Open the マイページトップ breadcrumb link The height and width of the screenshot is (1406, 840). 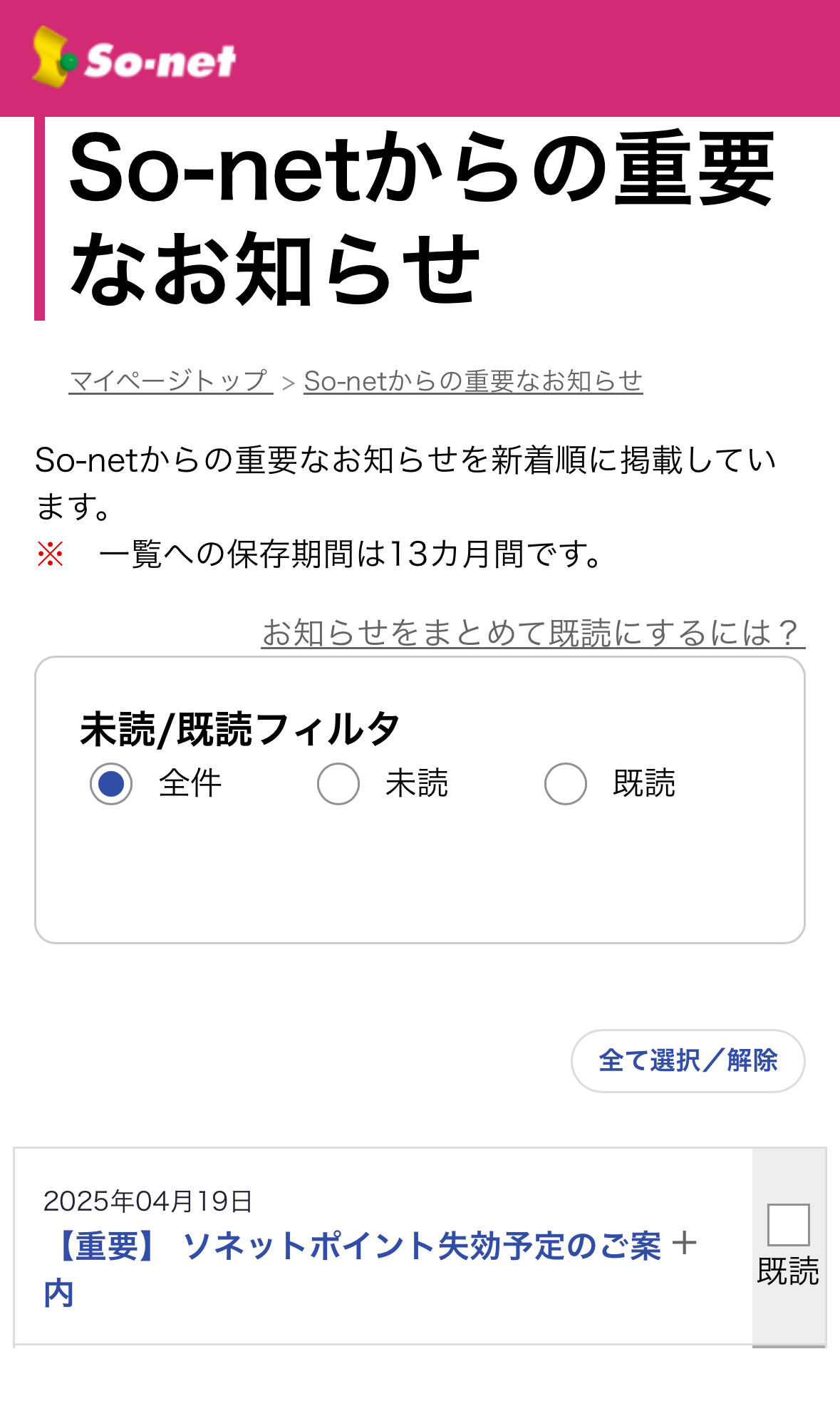point(170,381)
